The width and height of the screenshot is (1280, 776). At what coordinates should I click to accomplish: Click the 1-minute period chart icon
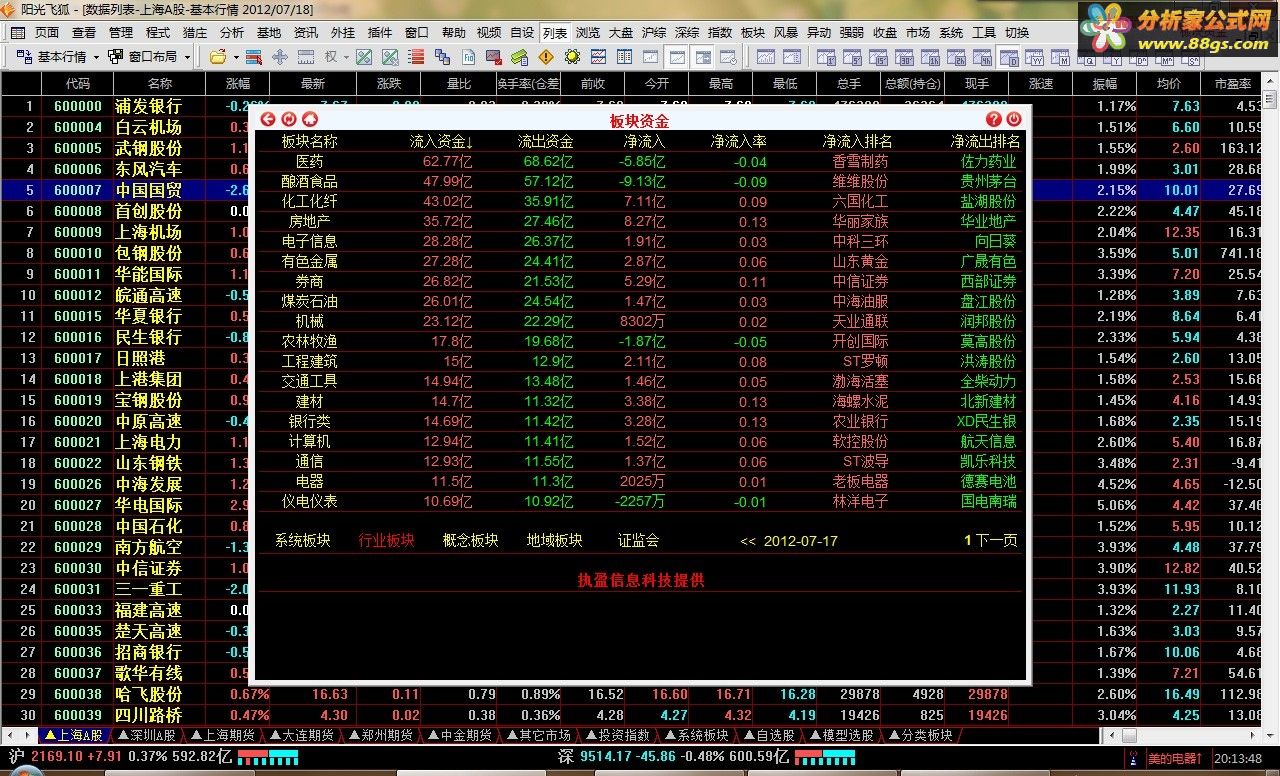(x=825, y=57)
